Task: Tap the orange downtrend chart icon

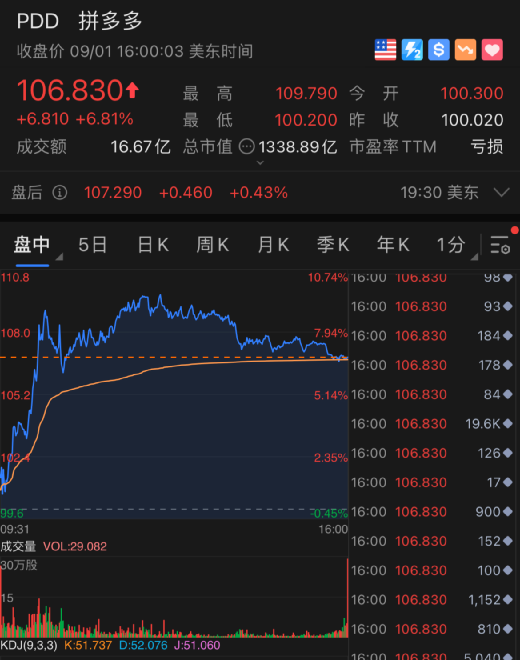Action: pos(465,50)
